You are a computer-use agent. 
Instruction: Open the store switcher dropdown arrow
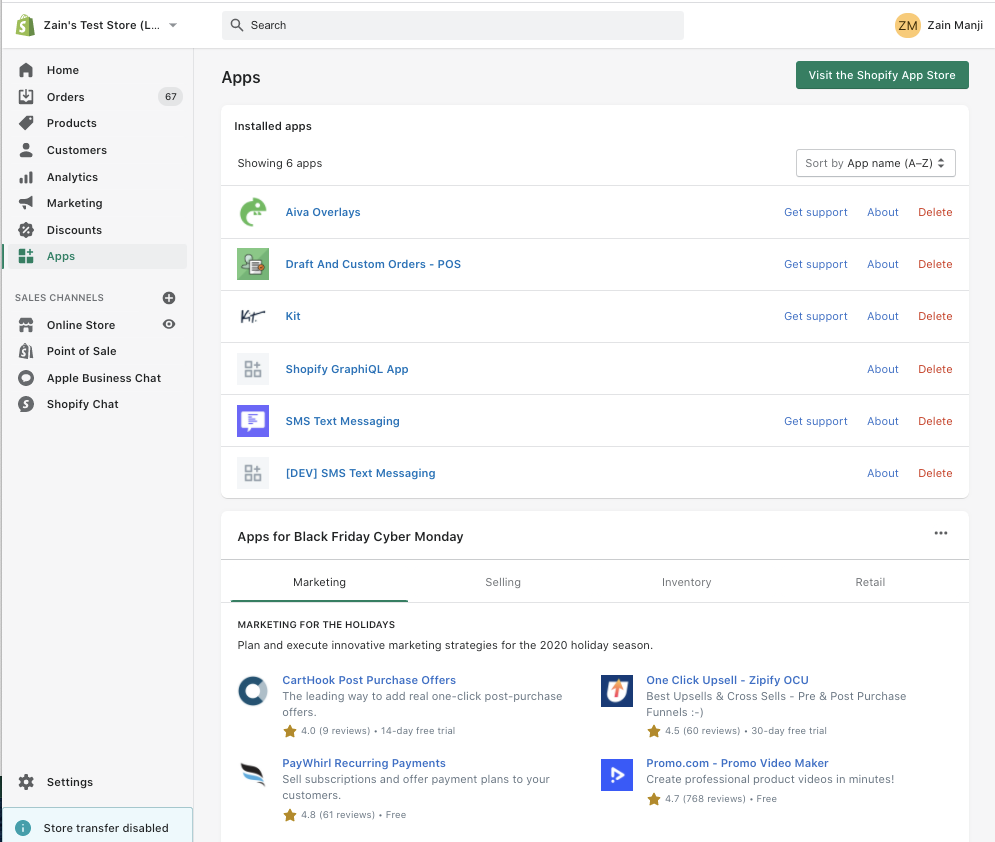pos(173,25)
